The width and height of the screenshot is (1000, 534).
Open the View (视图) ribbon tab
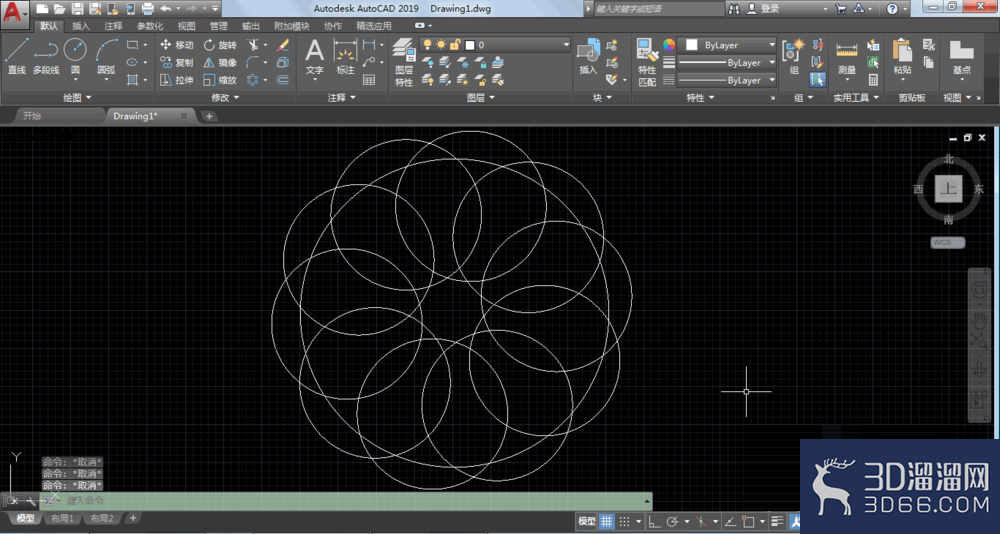(186, 26)
